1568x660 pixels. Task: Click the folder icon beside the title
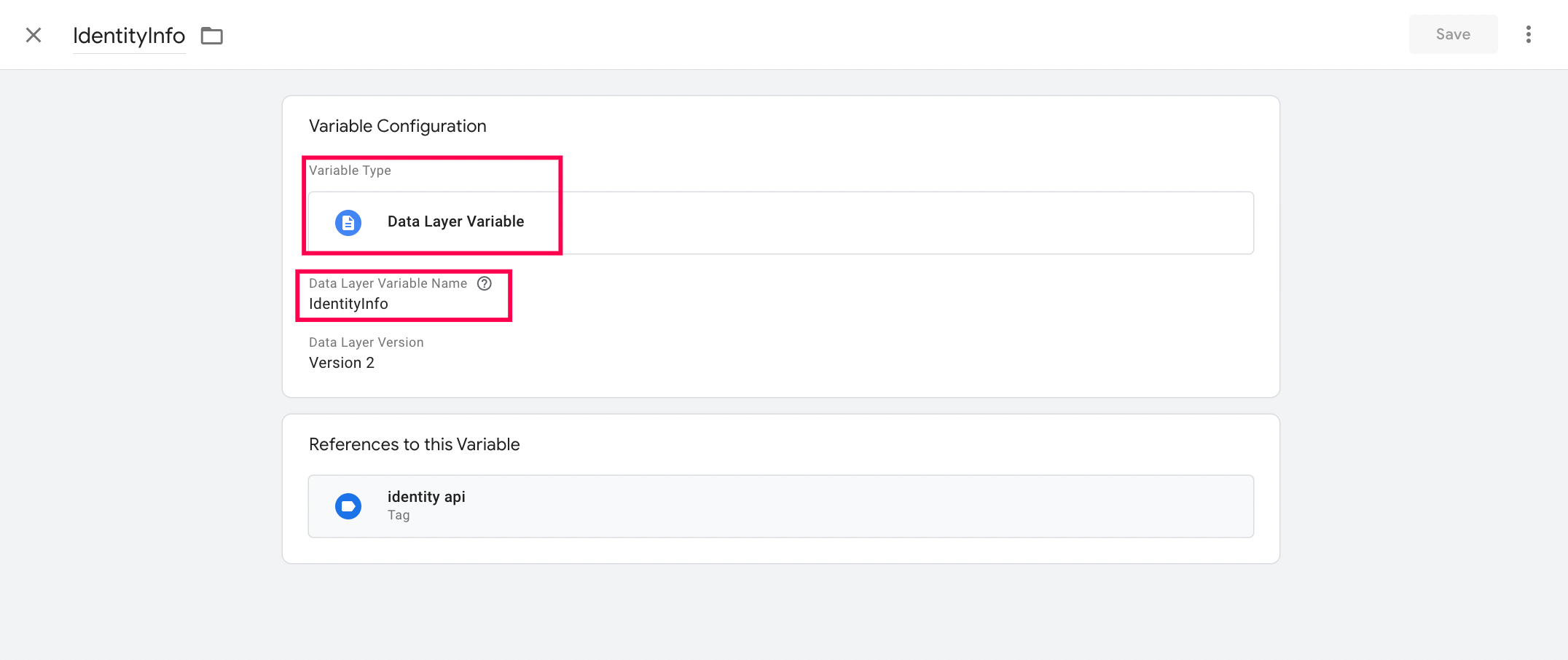(x=212, y=36)
